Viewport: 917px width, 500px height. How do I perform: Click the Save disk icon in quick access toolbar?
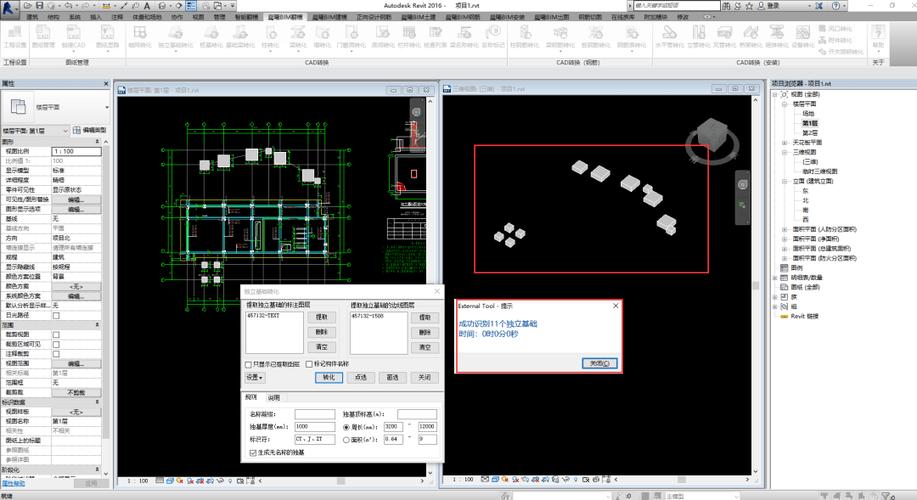coord(39,5)
